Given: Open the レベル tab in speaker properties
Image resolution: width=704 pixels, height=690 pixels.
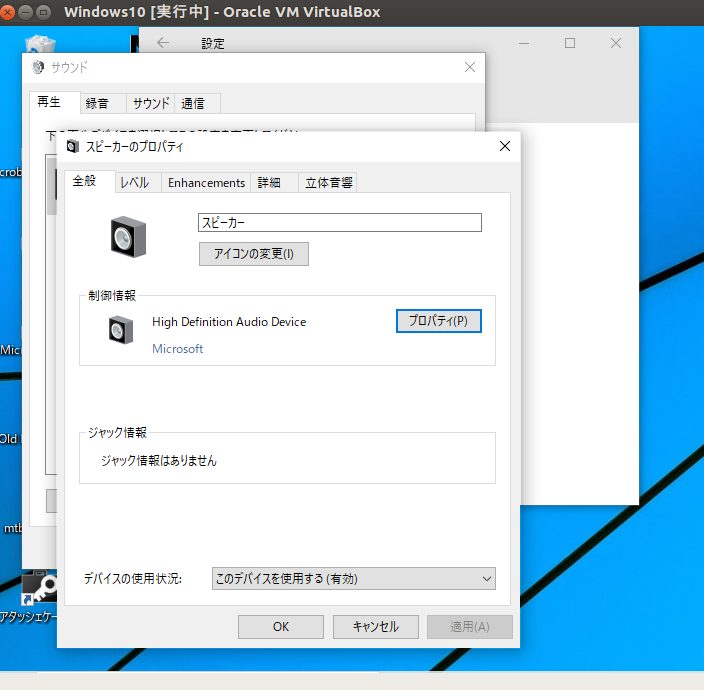Looking at the screenshot, I should (138, 182).
